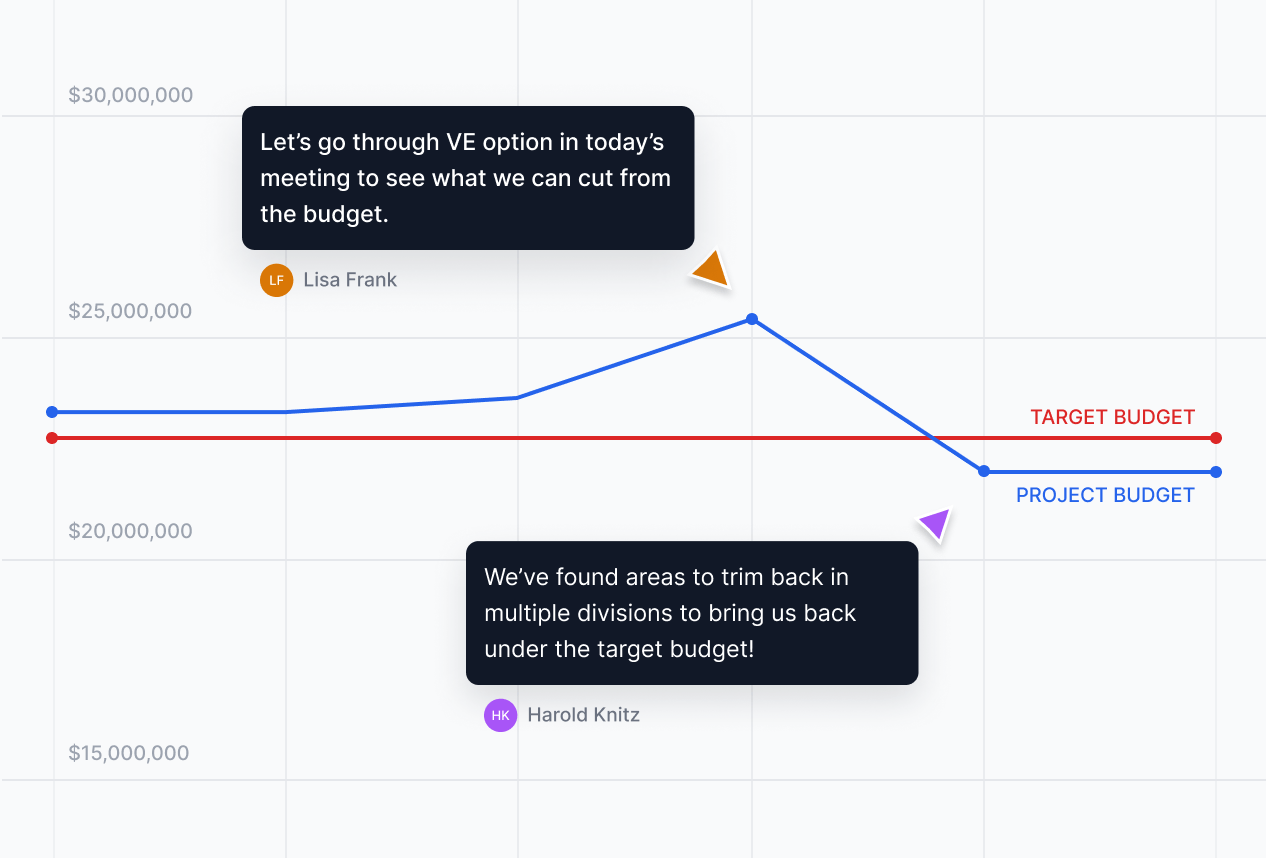Image resolution: width=1266 pixels, height=858 pixels.
Task: Select the TARGET BUDGET label
Action: pos(1112,417)
